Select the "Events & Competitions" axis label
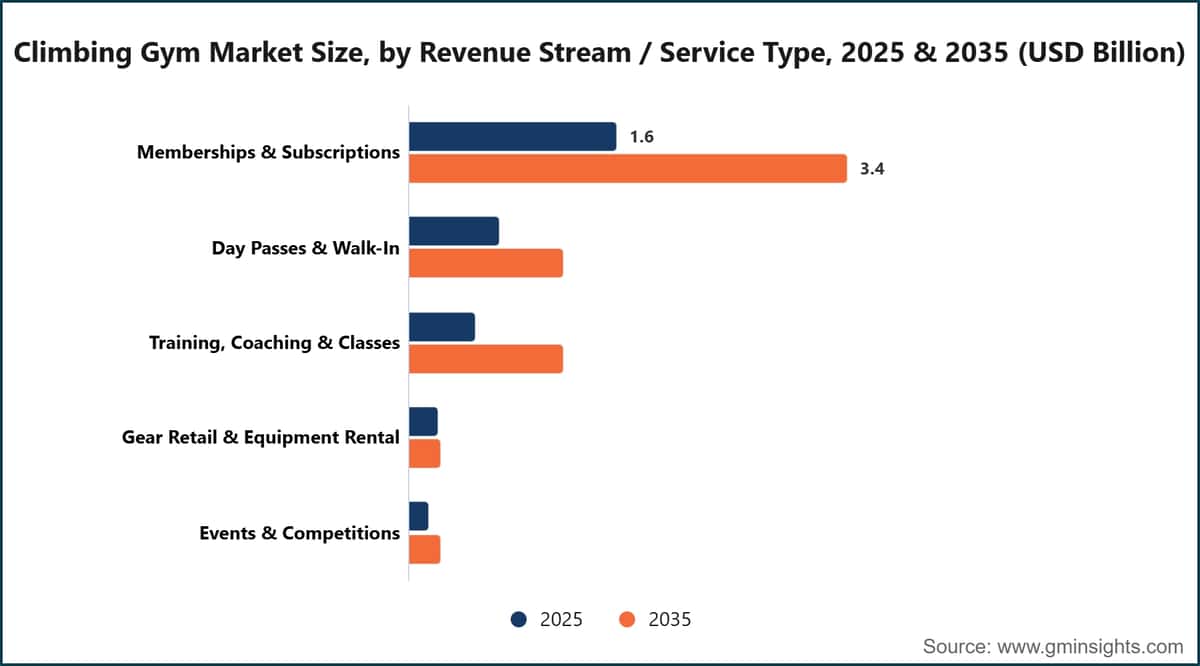The width and height of the screenshot is (1200, 666). point(300,533)
